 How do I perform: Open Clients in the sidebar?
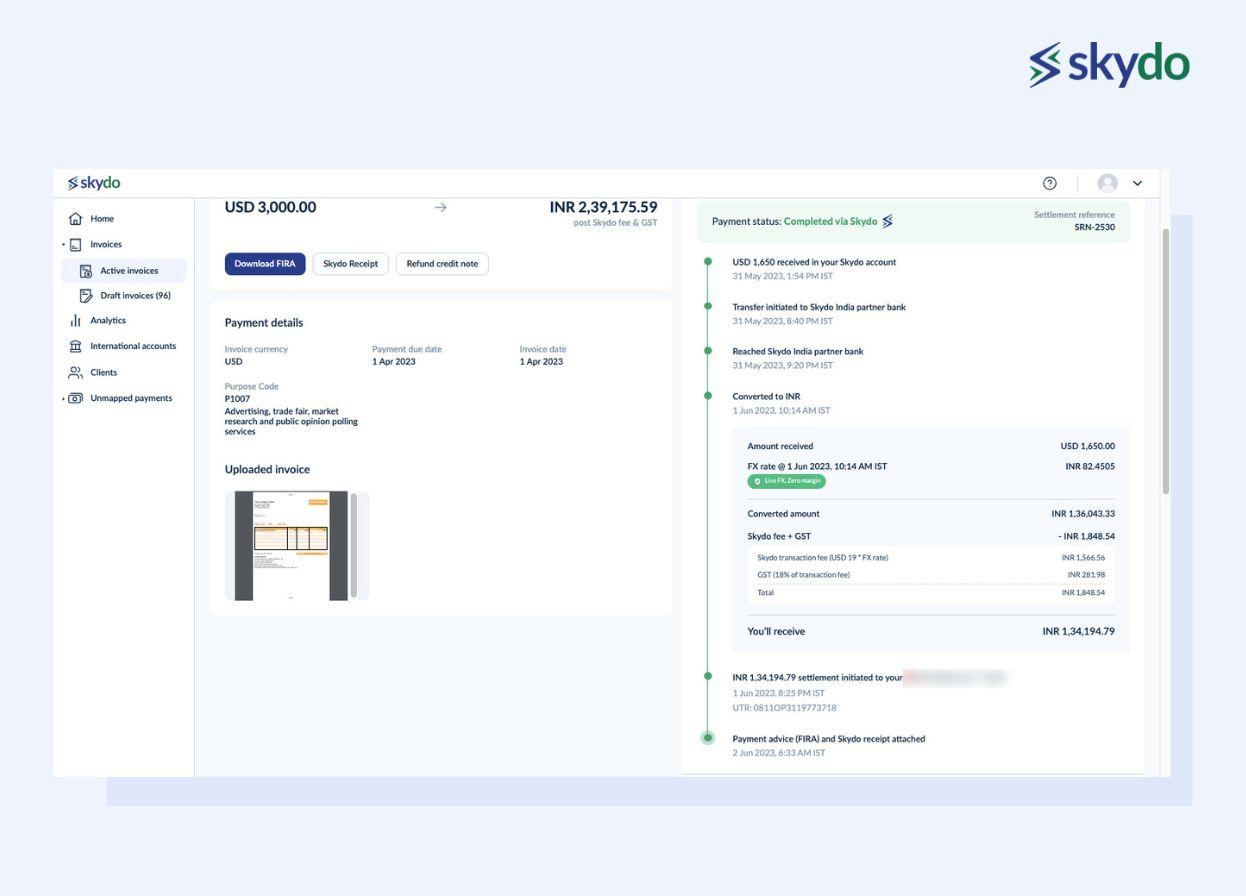click(x=103, y=372)
